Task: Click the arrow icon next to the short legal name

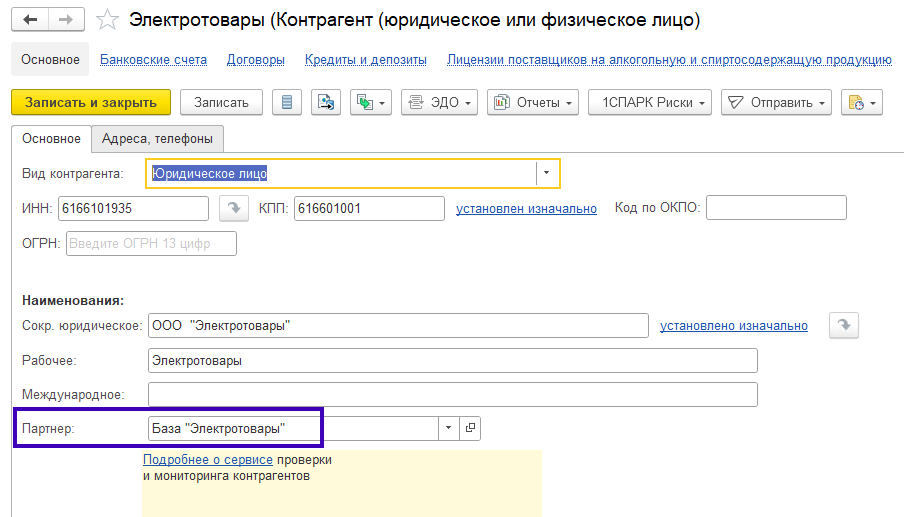Action: [844, 325]
